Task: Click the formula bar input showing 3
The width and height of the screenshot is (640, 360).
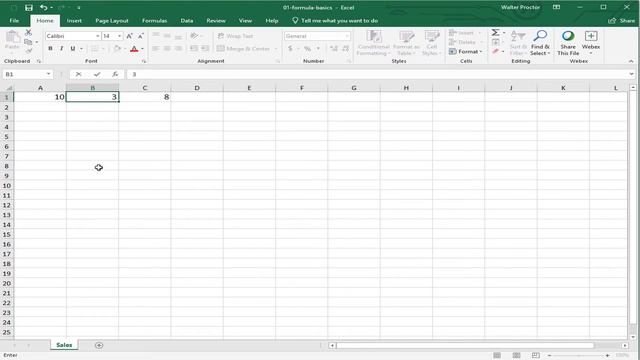Action: click(378, 74)
